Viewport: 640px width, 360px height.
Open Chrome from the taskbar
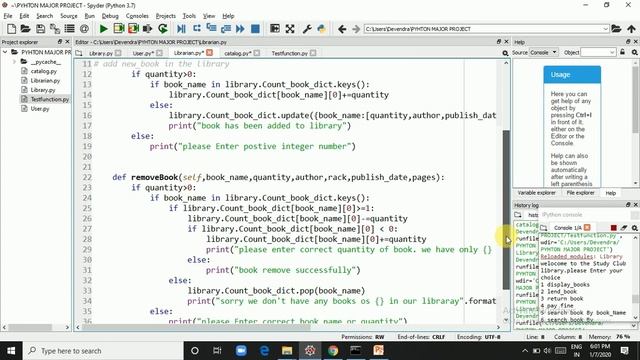333,351
